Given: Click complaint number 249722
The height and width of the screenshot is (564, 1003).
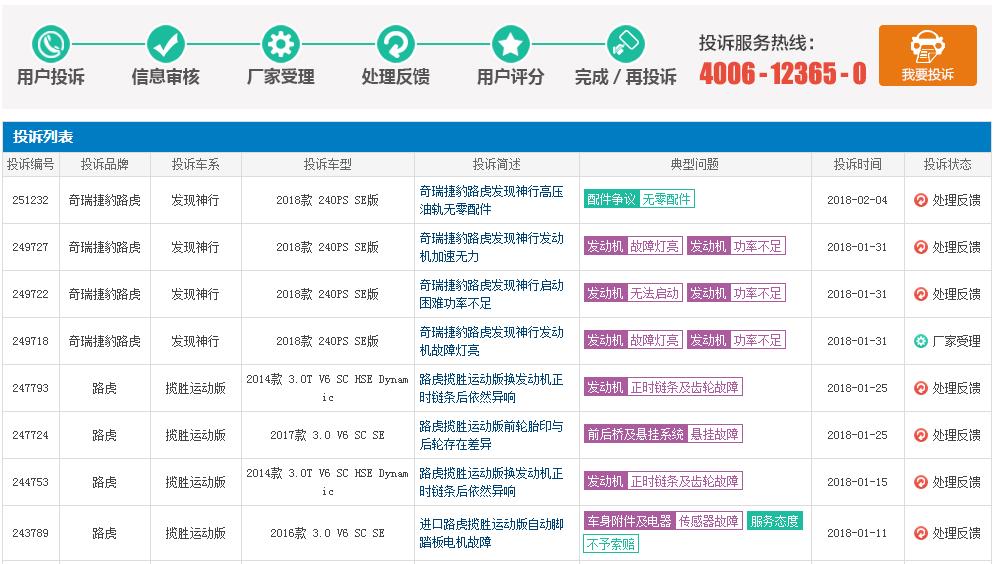Looking at the screenshot, I should point(30,294).
